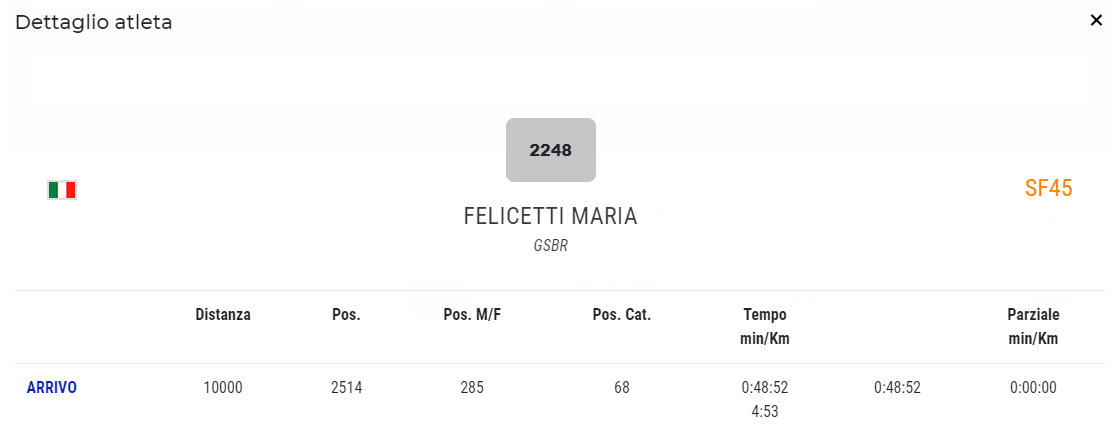This screenshot has height=438, width=1118.
Task: Click the Distanza column header
Action: pos(223,314)
